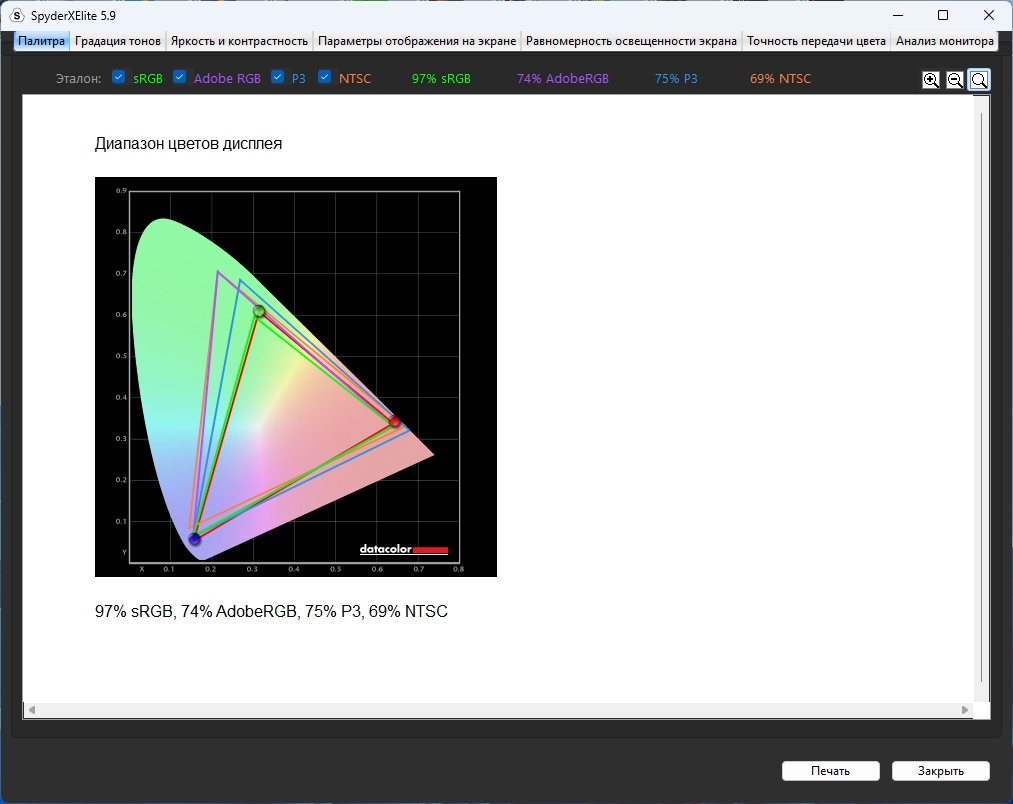Open the Анализ монитора tab
The image size is (1013, 804).
tap(945, 41)
